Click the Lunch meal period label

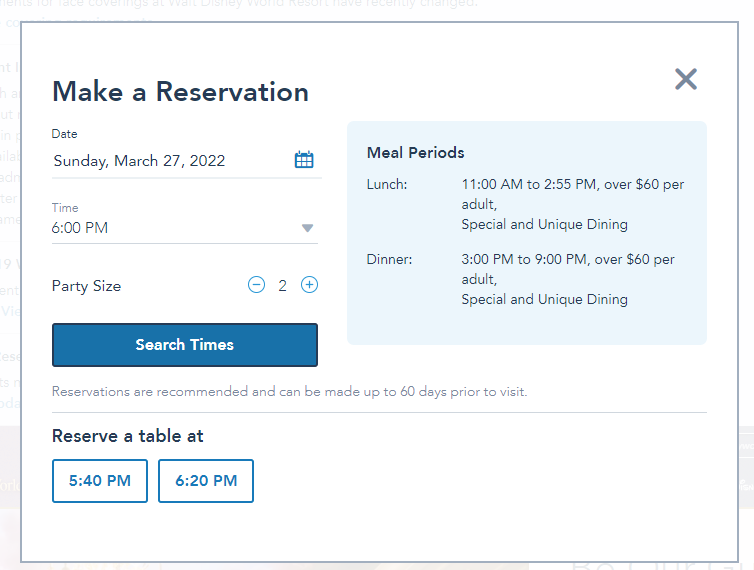(x=387, y=185)
